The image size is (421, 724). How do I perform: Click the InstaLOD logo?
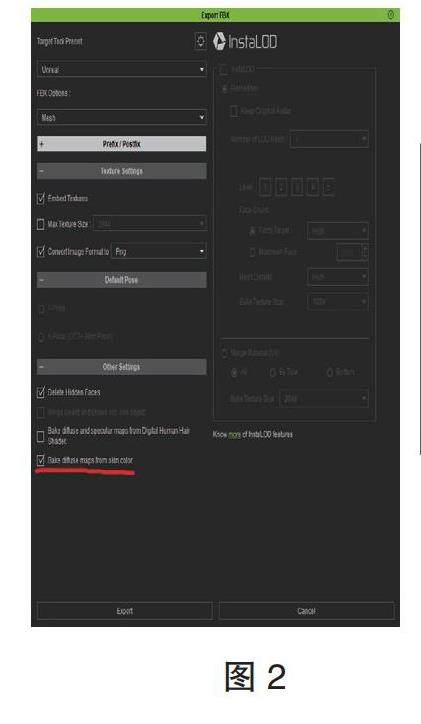[x=245, y=42]
